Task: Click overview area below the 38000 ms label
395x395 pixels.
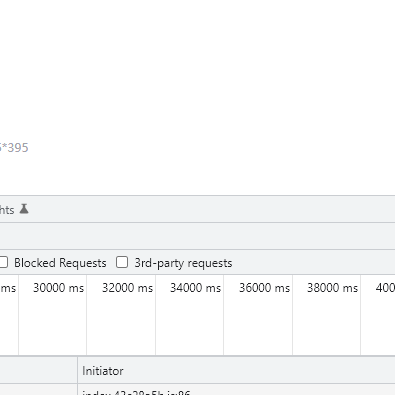Action: [327, 325]
